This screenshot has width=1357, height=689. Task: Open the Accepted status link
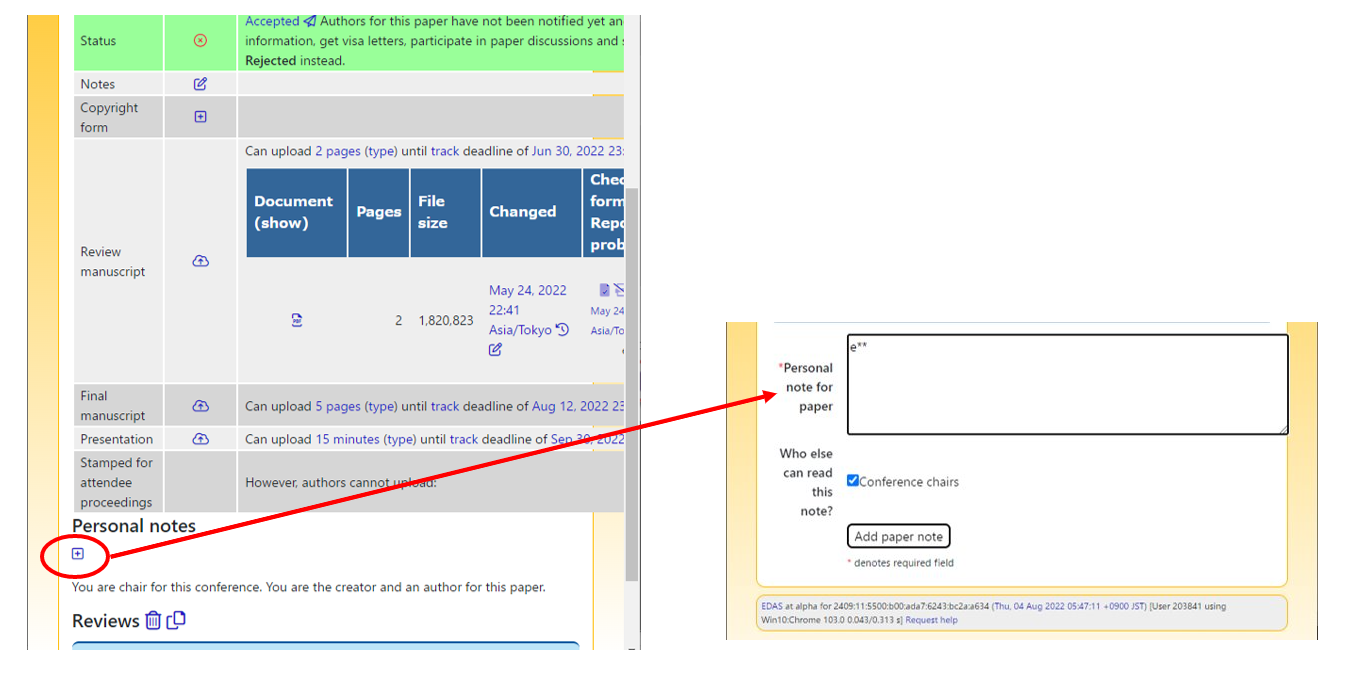[x=272, y=21]
